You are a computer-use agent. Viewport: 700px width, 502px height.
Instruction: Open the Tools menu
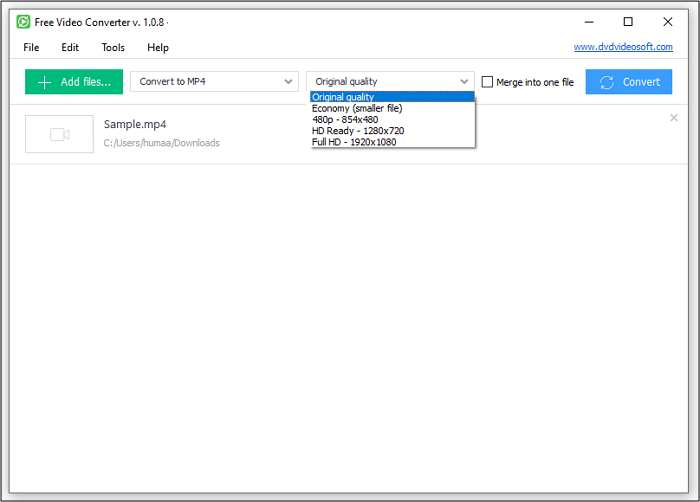point(113,47)
